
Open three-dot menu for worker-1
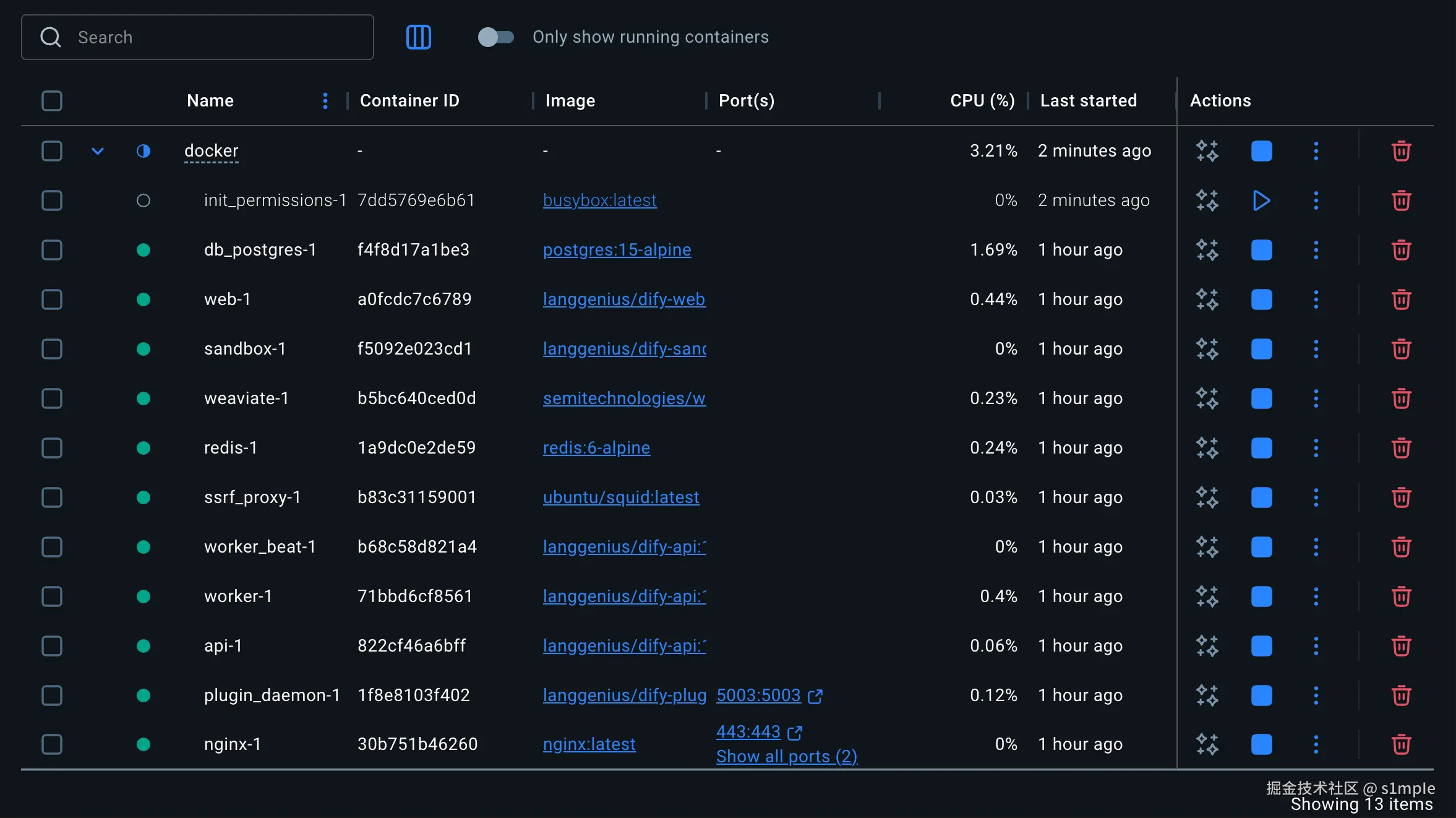(1316, 596)
